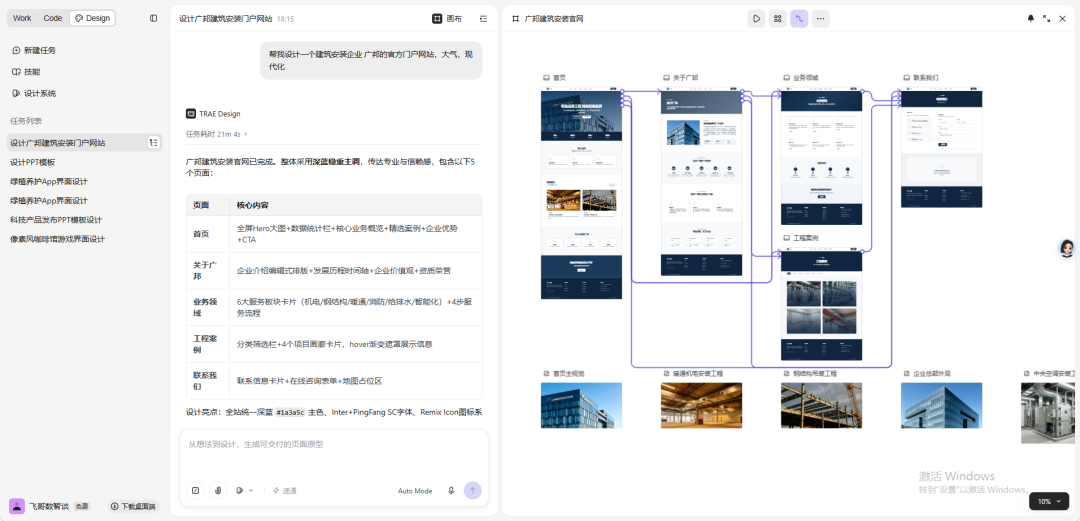
Task: Select the 关于广邦 page frame label
Action: (681, 78)
